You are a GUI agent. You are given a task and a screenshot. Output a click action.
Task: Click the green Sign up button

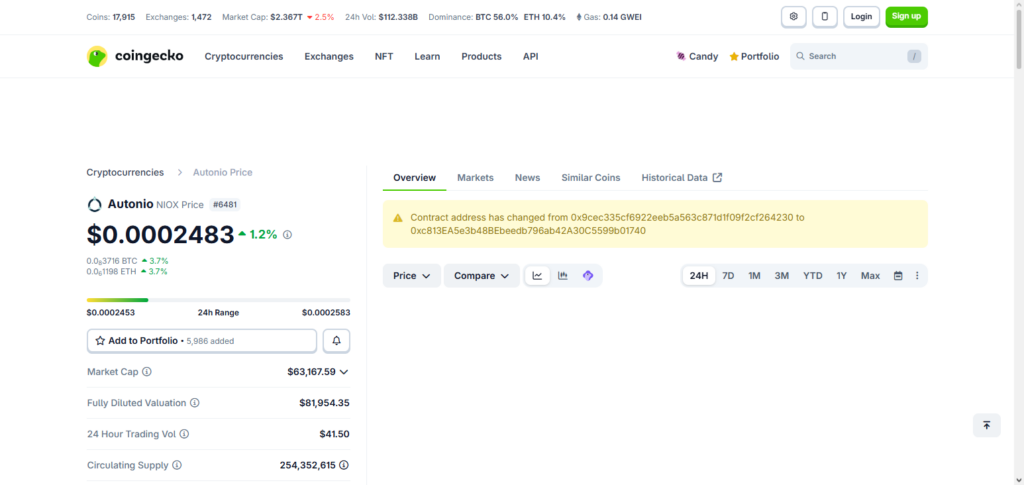pyautogui.click(x=906, y=17)
